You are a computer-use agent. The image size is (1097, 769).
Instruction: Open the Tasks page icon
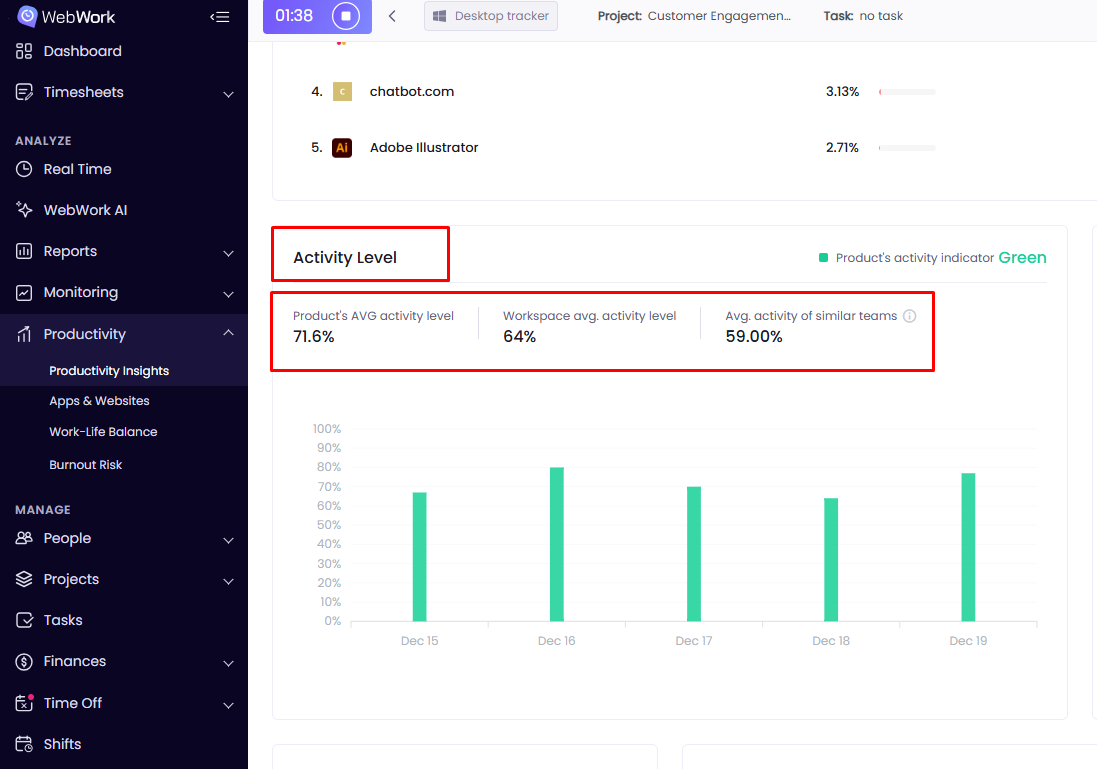(25, 620)
